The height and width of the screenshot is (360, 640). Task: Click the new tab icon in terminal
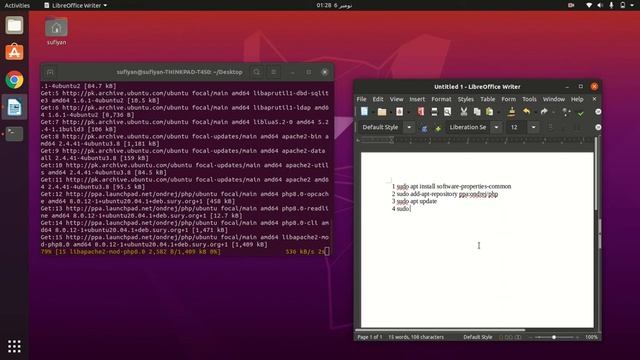tap(50, 72)
